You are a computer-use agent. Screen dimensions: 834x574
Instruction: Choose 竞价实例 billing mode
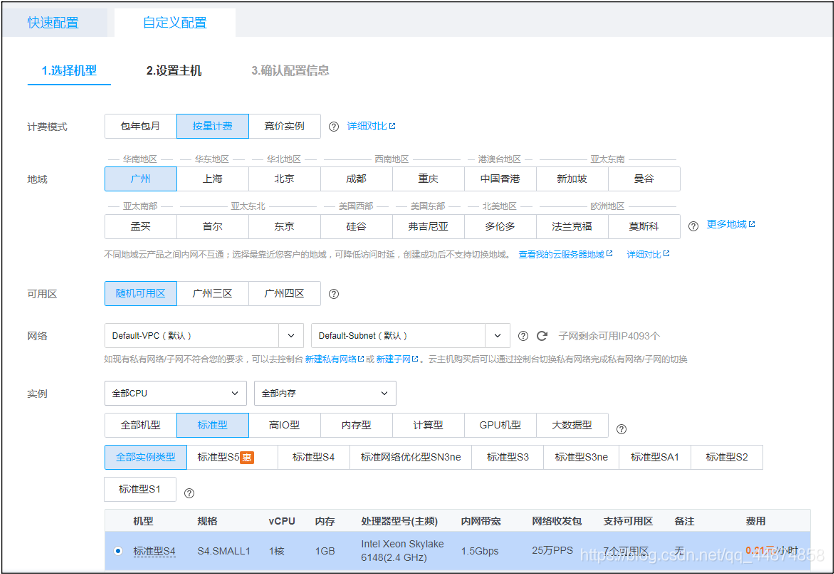coord(284,126)
